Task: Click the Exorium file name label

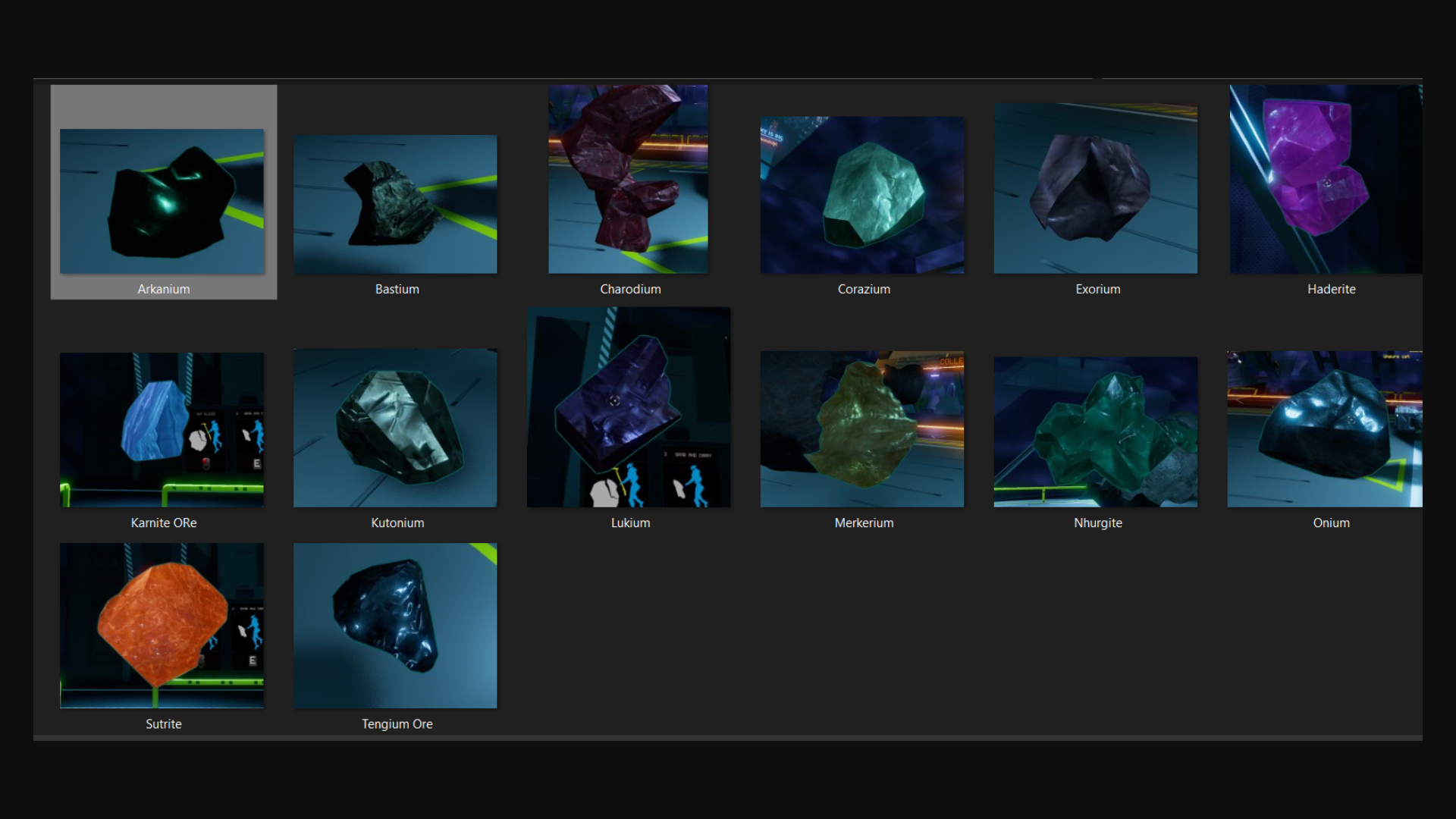Action: 1098,289
